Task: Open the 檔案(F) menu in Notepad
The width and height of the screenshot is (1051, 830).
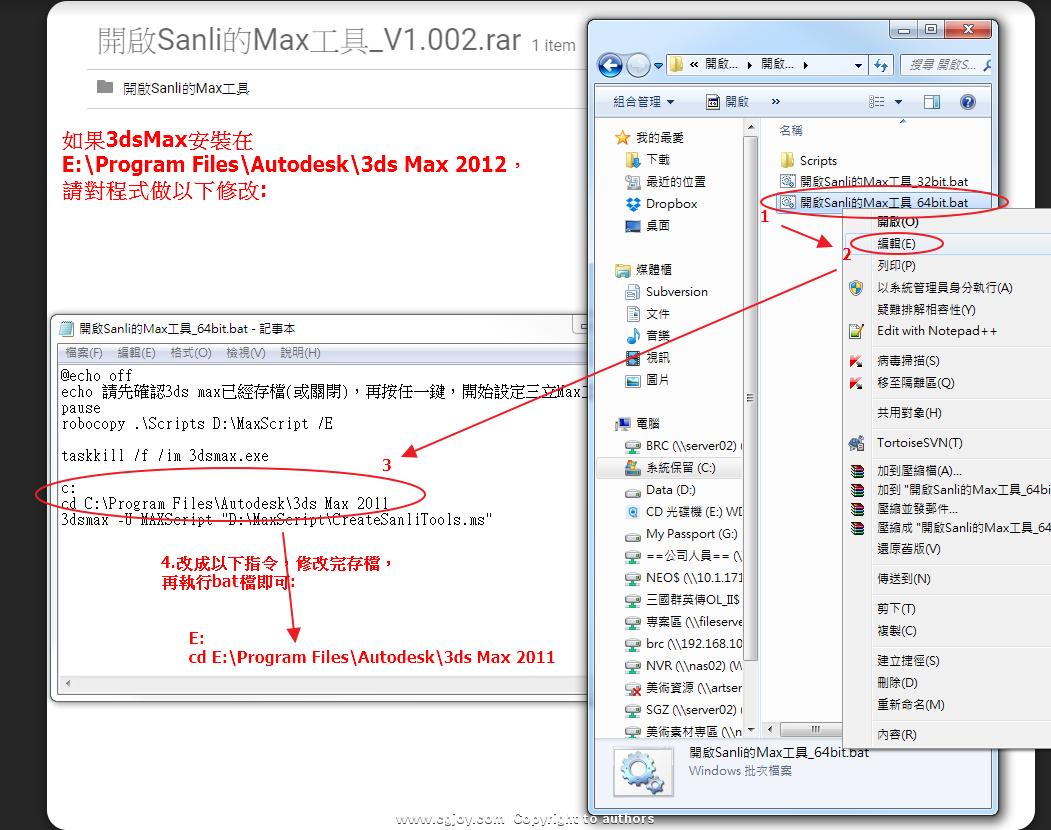Action: point(84,353)
